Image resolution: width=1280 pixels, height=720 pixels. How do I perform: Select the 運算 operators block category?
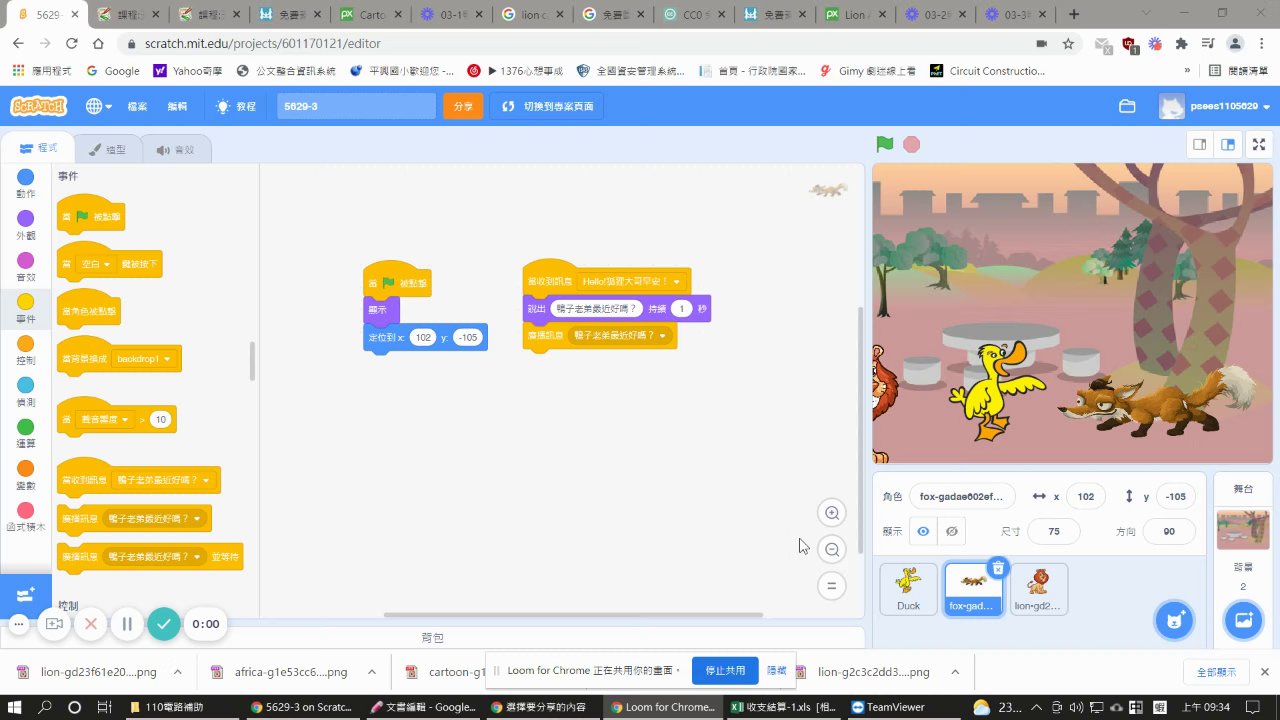pos(25,434)
